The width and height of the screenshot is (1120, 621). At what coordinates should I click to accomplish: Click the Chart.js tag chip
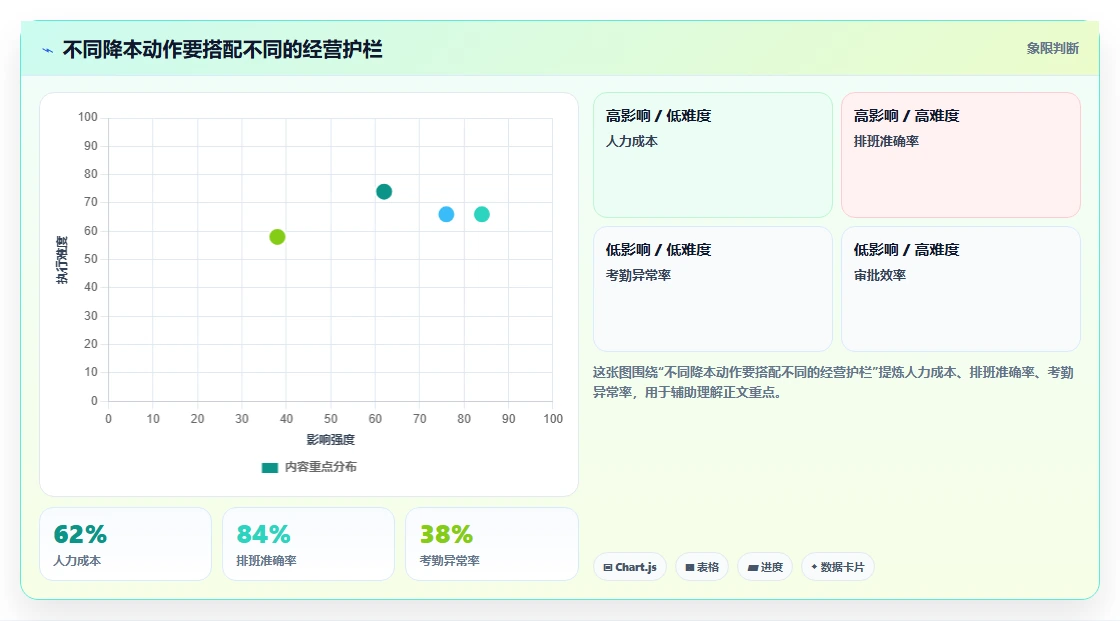(x=630, y=567)
